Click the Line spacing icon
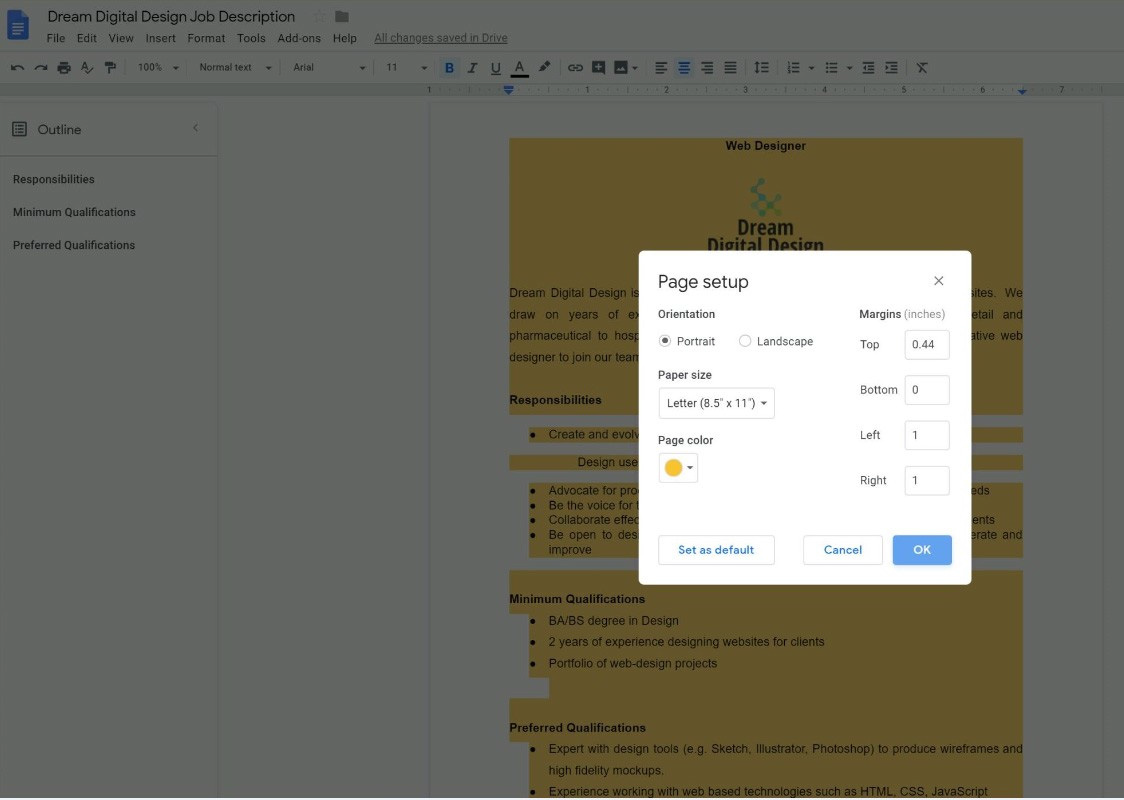The image size is (1124, 800). pyautogui.click(x=761, y=67)
